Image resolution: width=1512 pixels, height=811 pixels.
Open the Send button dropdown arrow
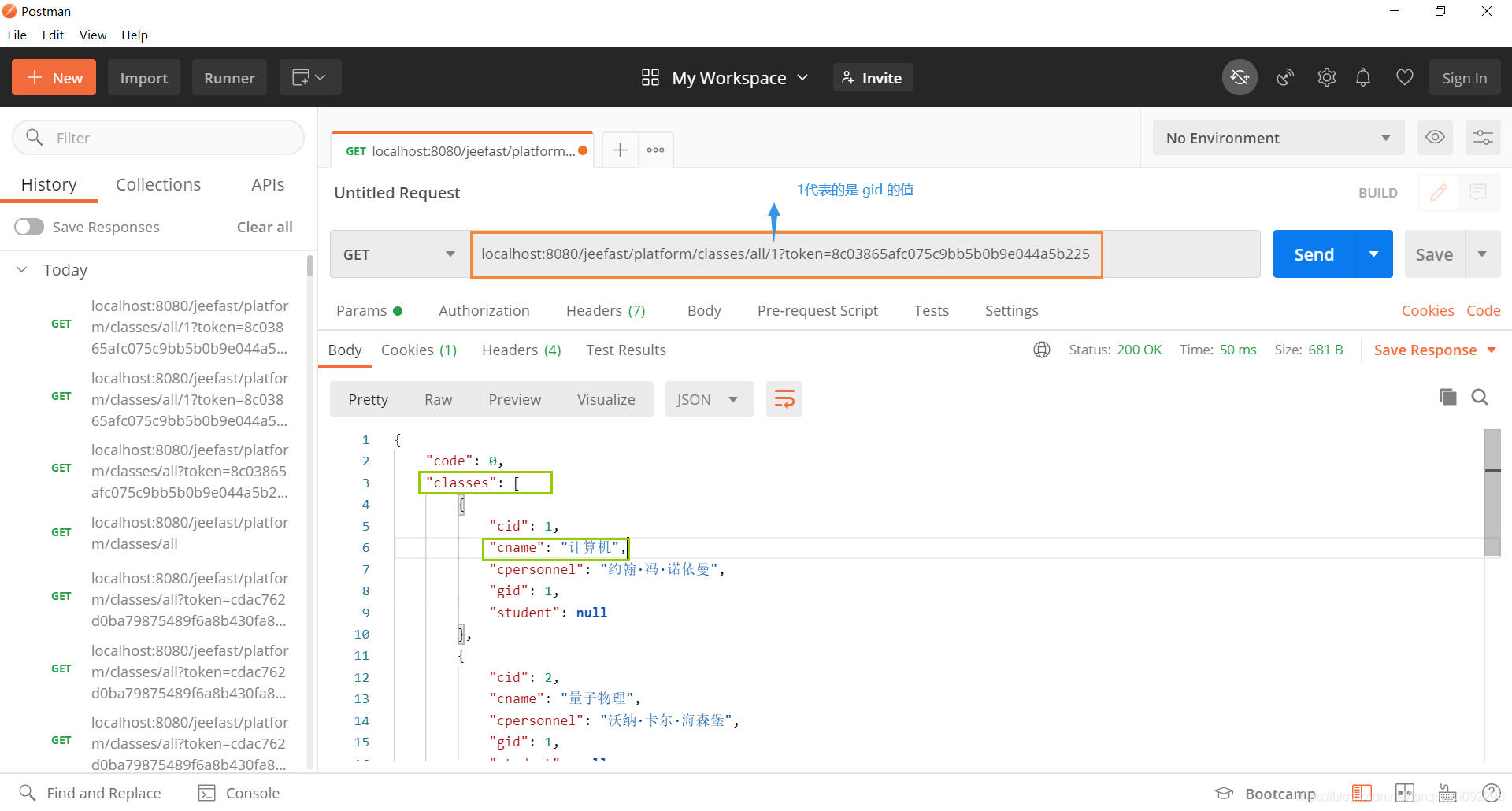click(1374, 254)
